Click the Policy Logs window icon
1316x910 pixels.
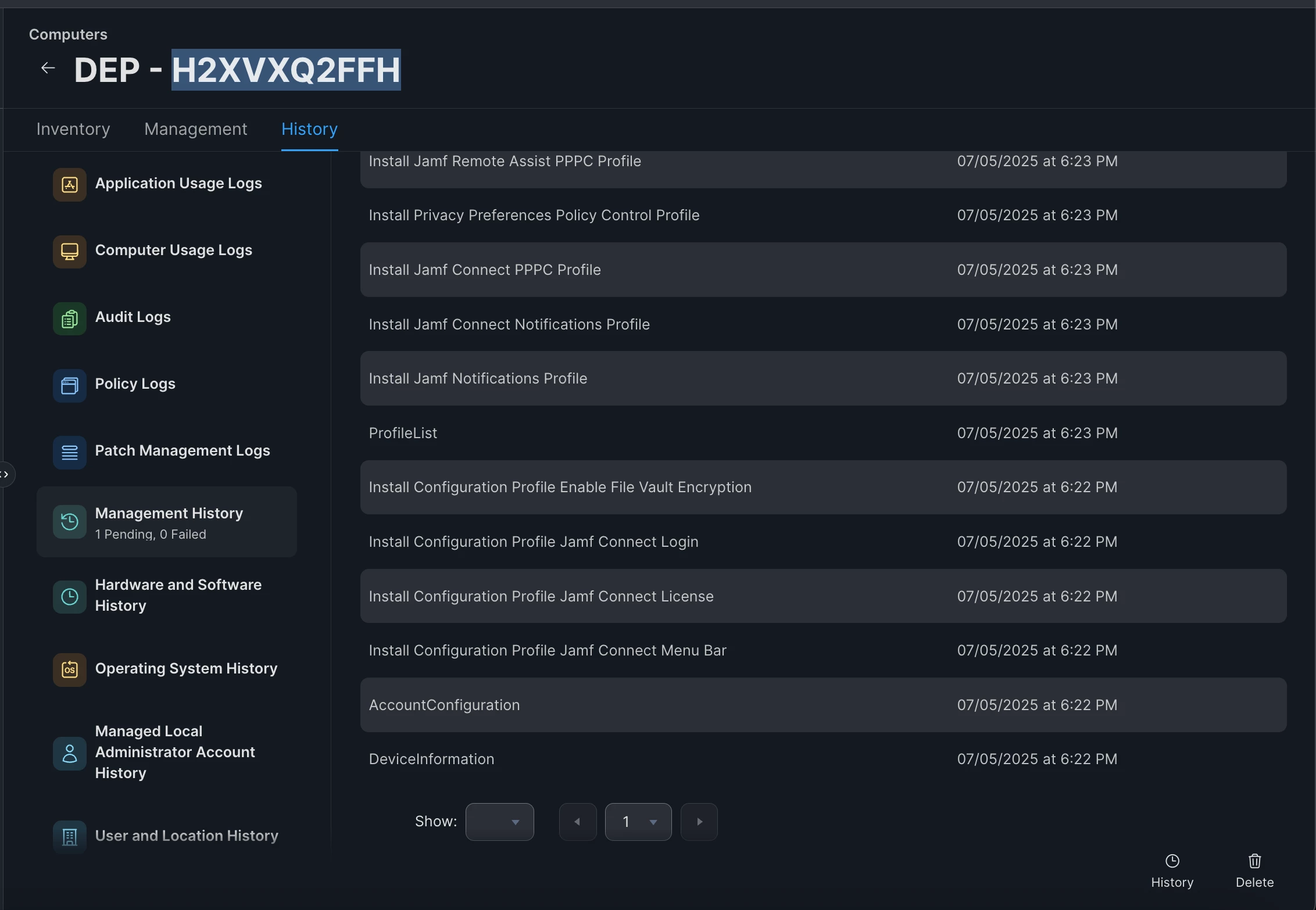[70, 385]
